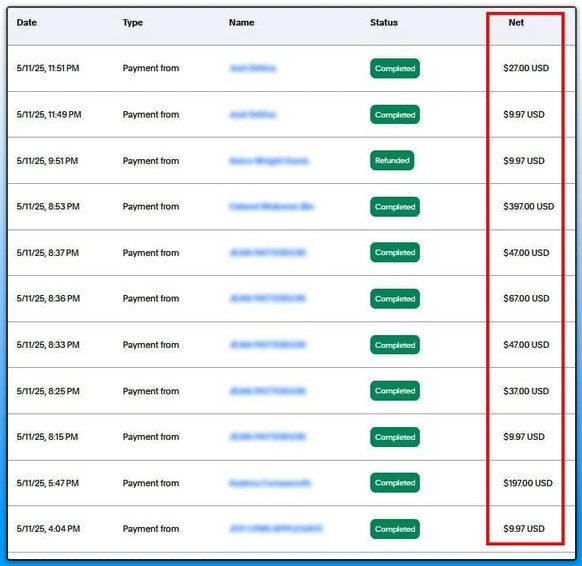Click the Type column header

133,23
